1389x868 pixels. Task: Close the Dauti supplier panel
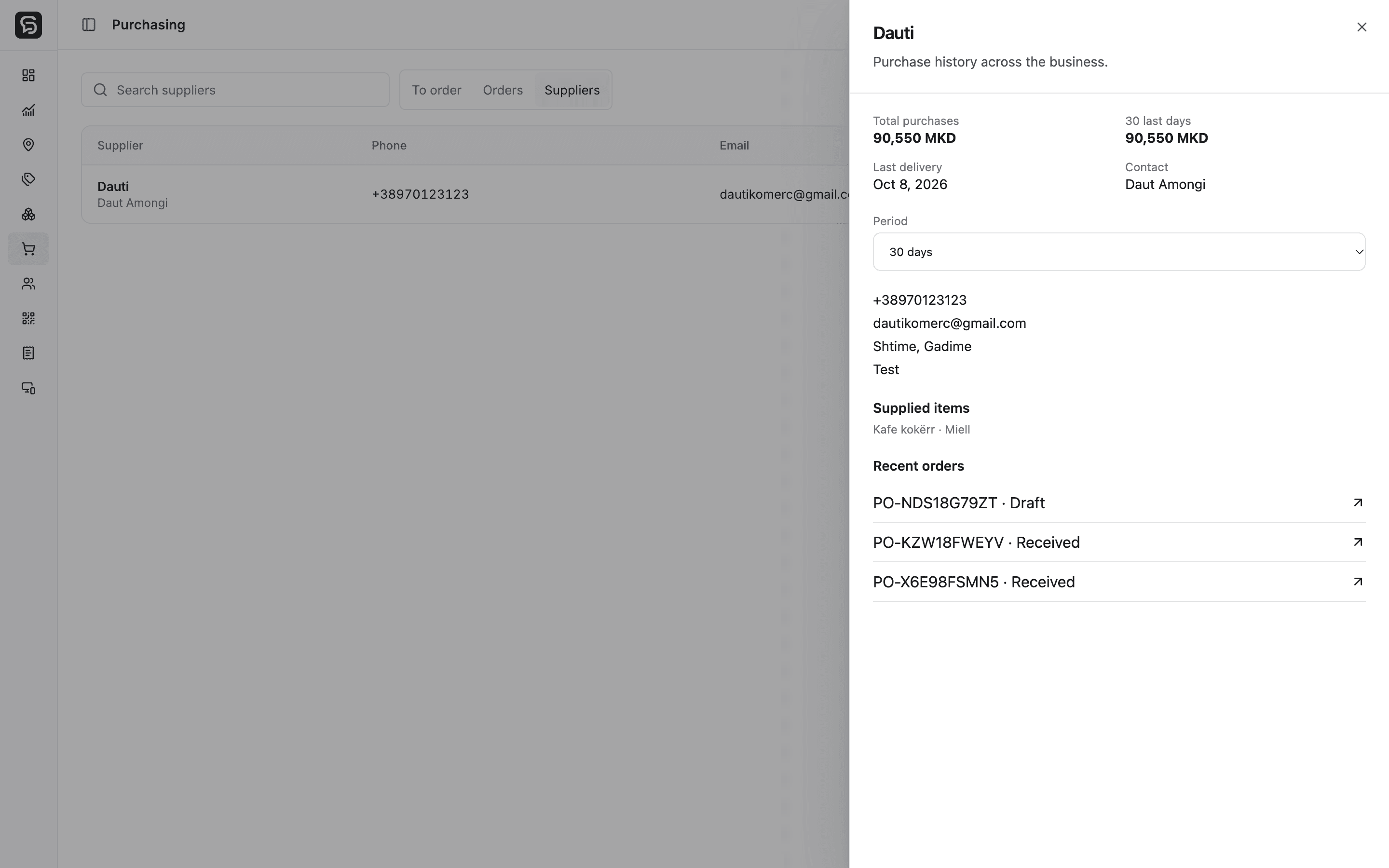[x=1362, y=27]
